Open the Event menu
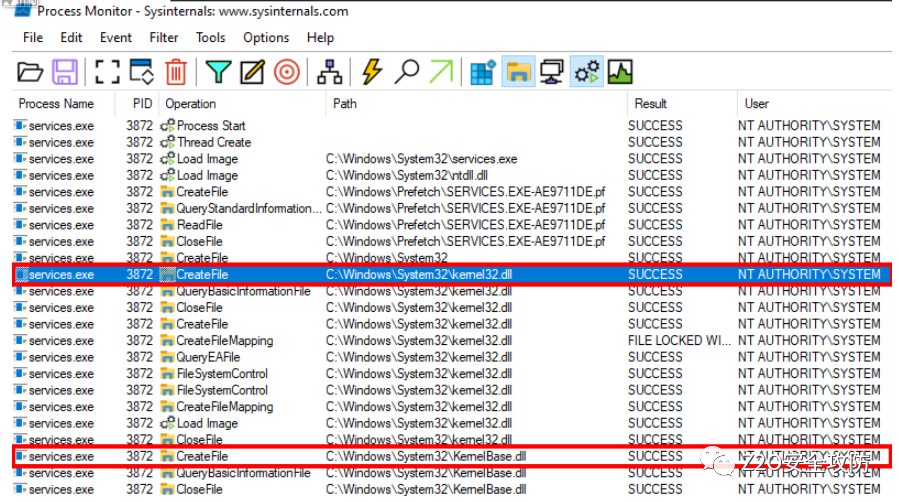Screen dimensions: 899x502 tap(116, 38)
